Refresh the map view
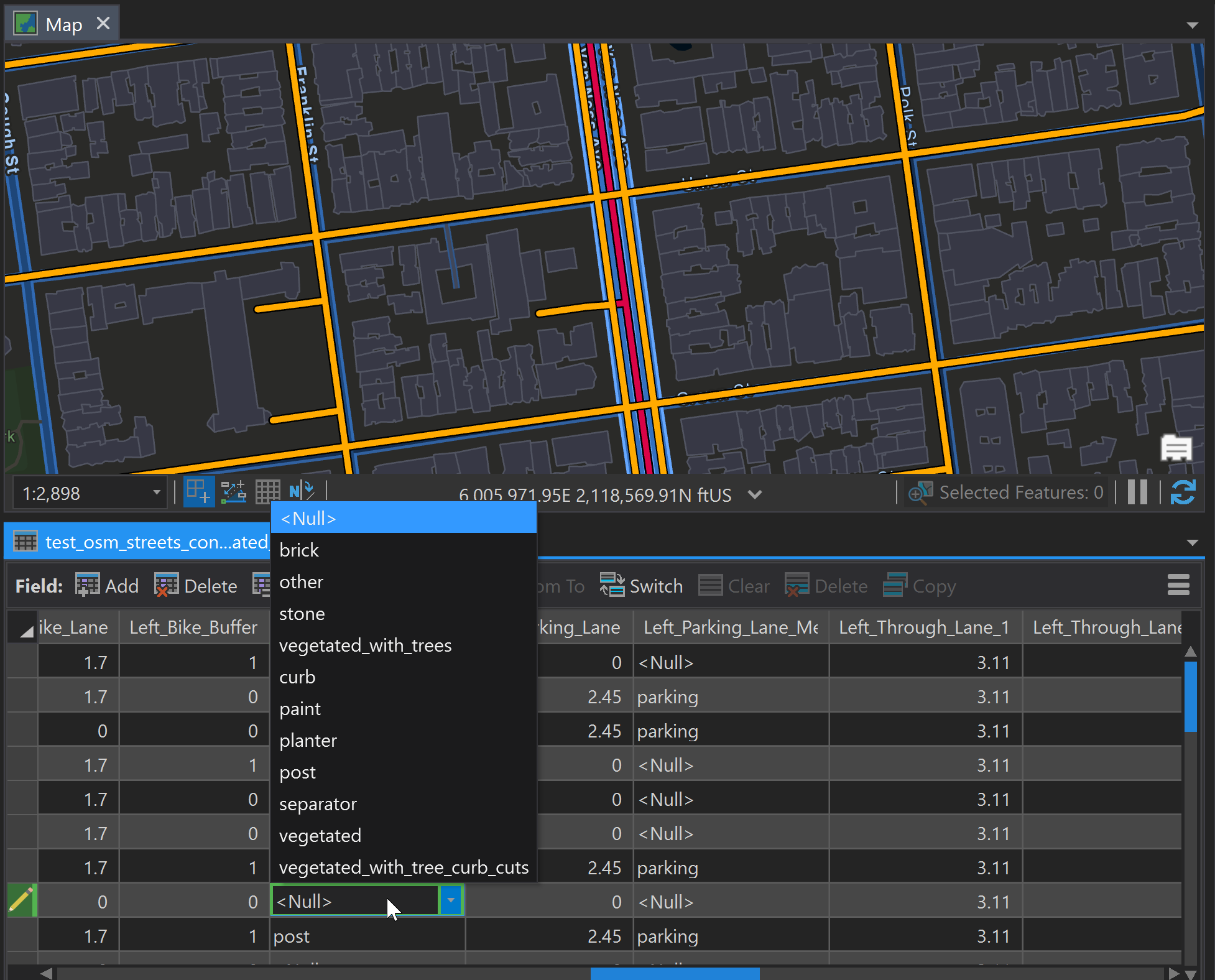This screenshot has height=980, width=1215. point(1183,492)
